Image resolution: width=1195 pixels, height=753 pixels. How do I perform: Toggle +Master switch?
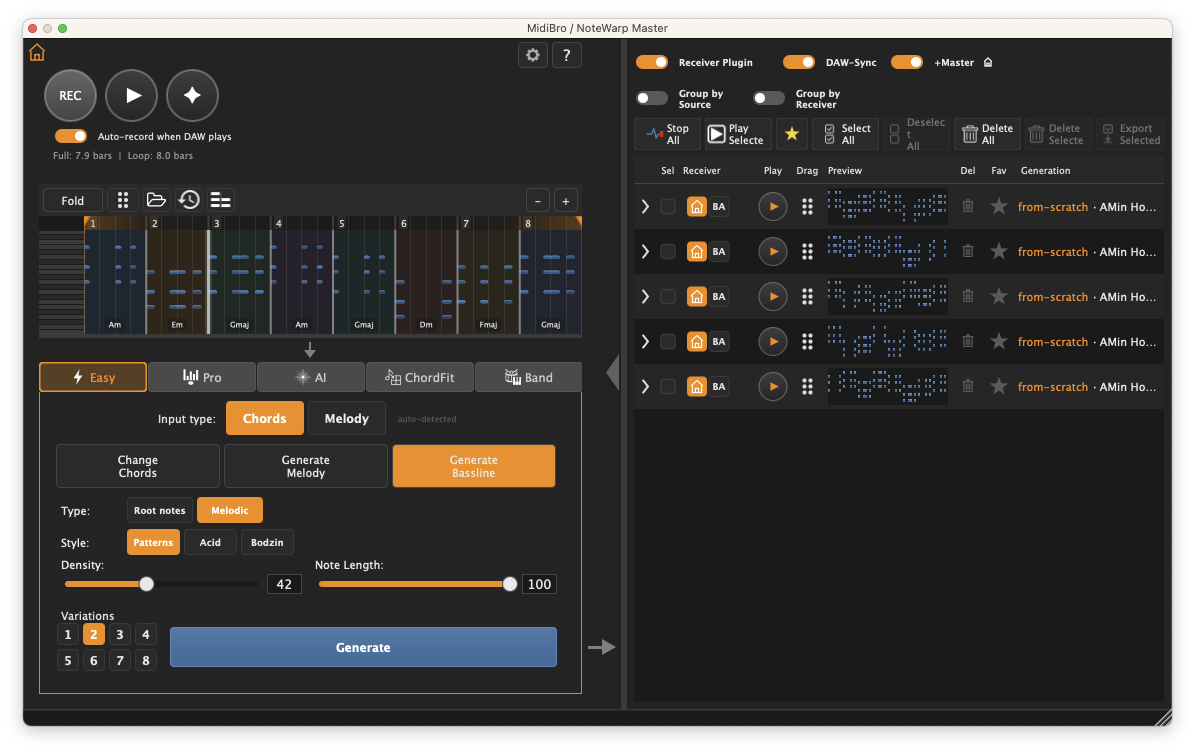pos(907,62)
